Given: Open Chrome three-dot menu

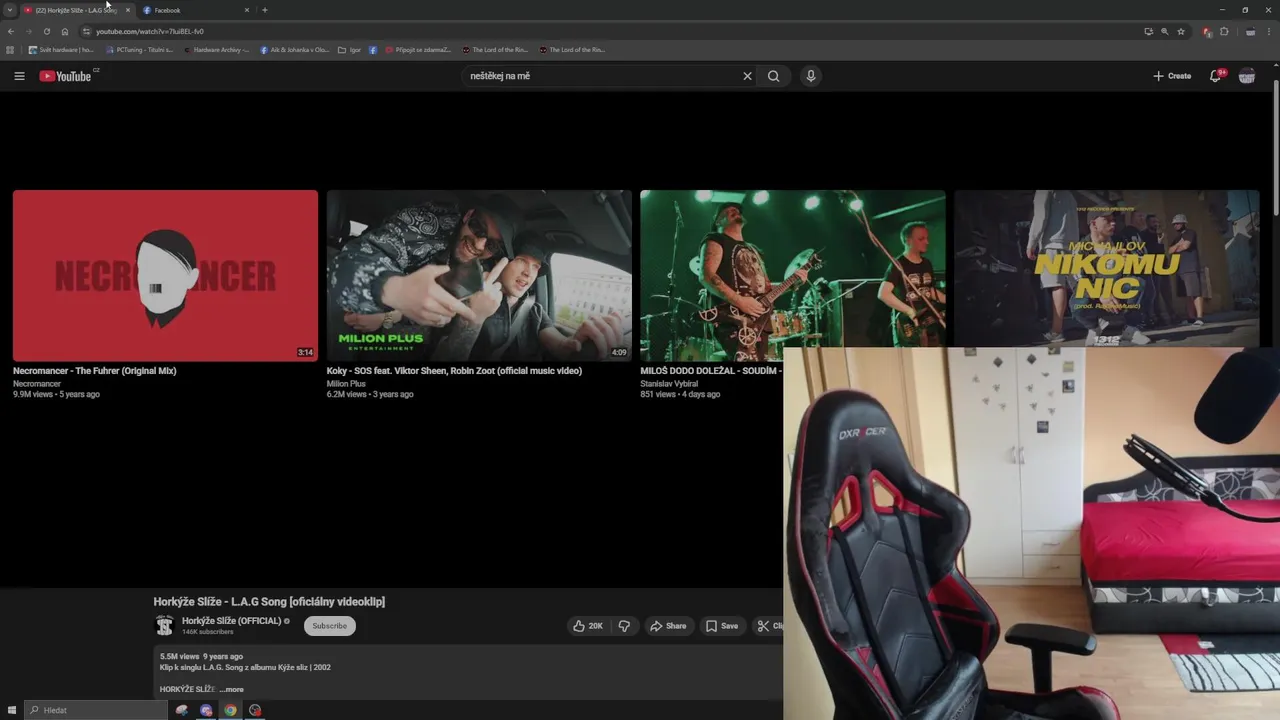Looking at the screenshot, I should [x=1270, y=31].
